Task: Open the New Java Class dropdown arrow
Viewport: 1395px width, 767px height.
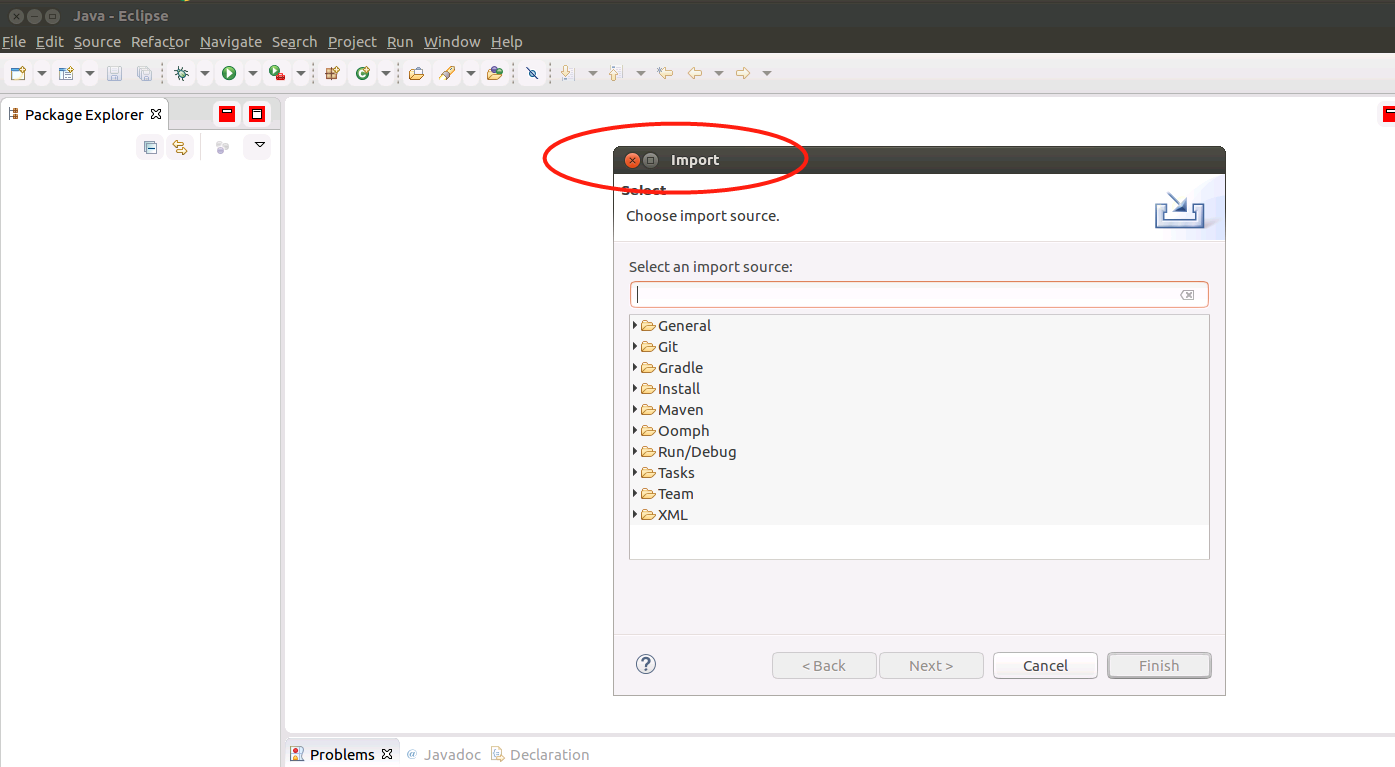Action: tap(386, 73)
